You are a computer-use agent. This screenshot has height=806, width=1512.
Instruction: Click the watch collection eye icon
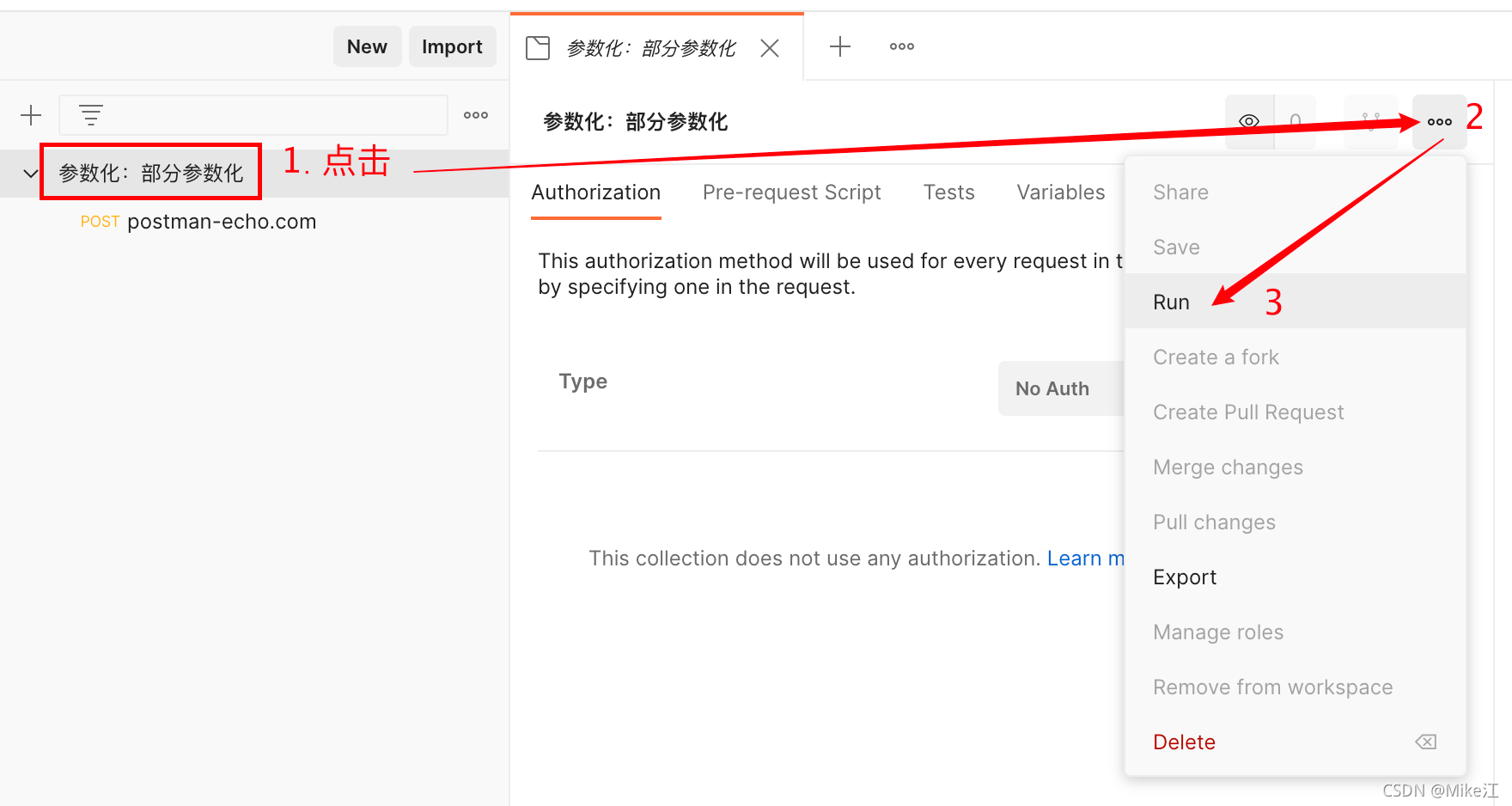pos(1249,121)
